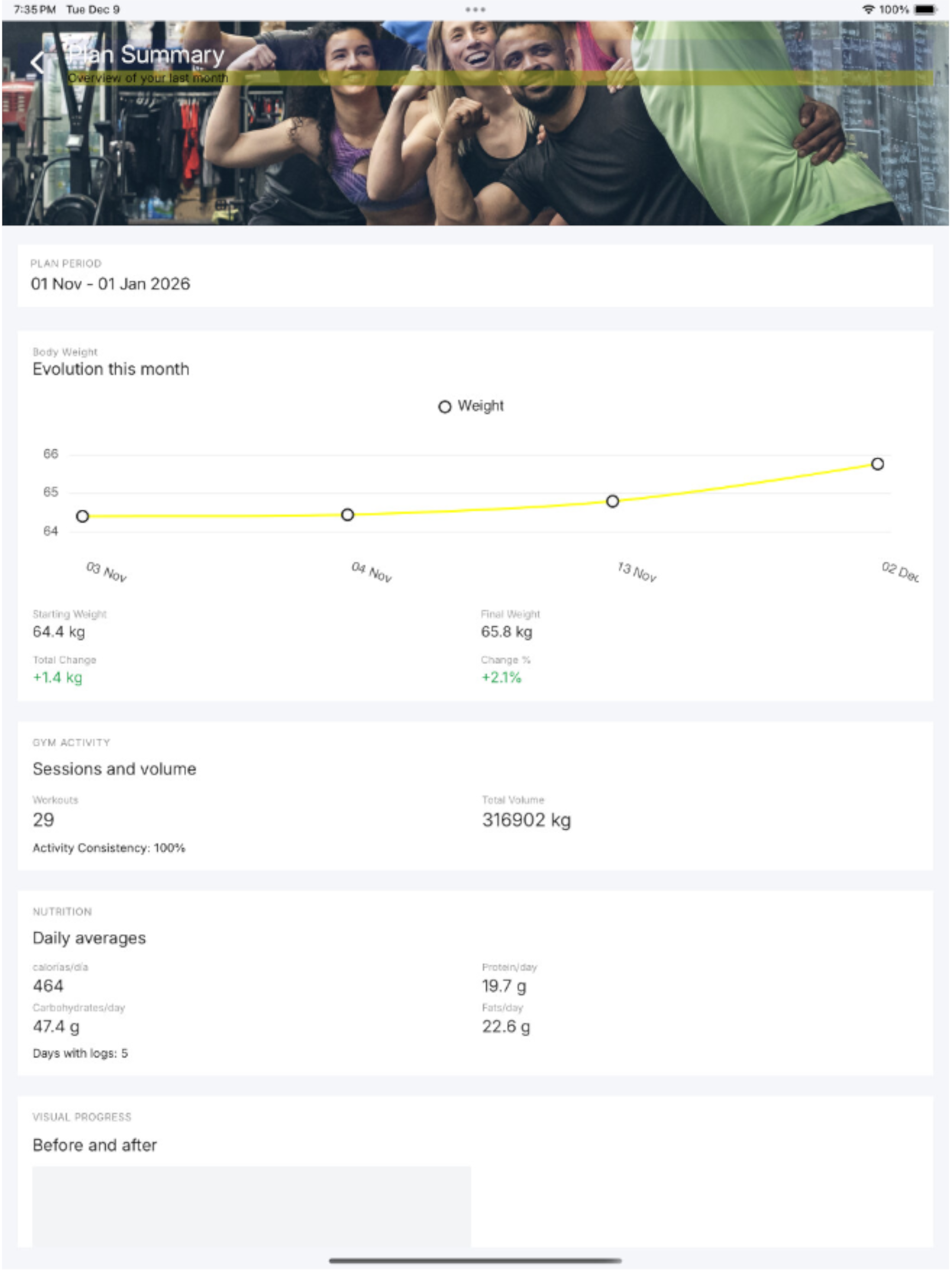The width and height of the screenshot is (952, 1270).
Task: Tap 'Activity Consistency: 100%'
Action: click(x=109, y=848)
